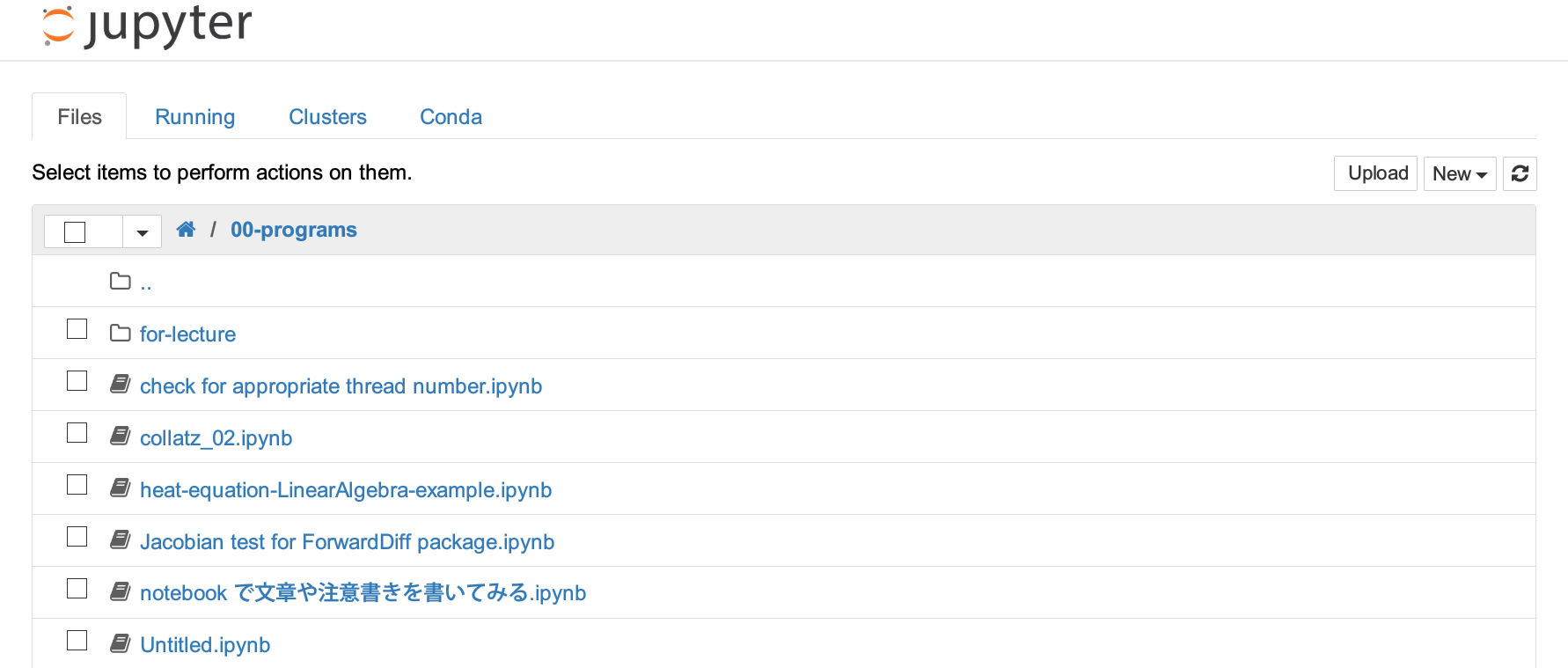Screen dimensions: 1568x668
Task: Click the refresh file list icon
Action: click(x=1520, y=173)
